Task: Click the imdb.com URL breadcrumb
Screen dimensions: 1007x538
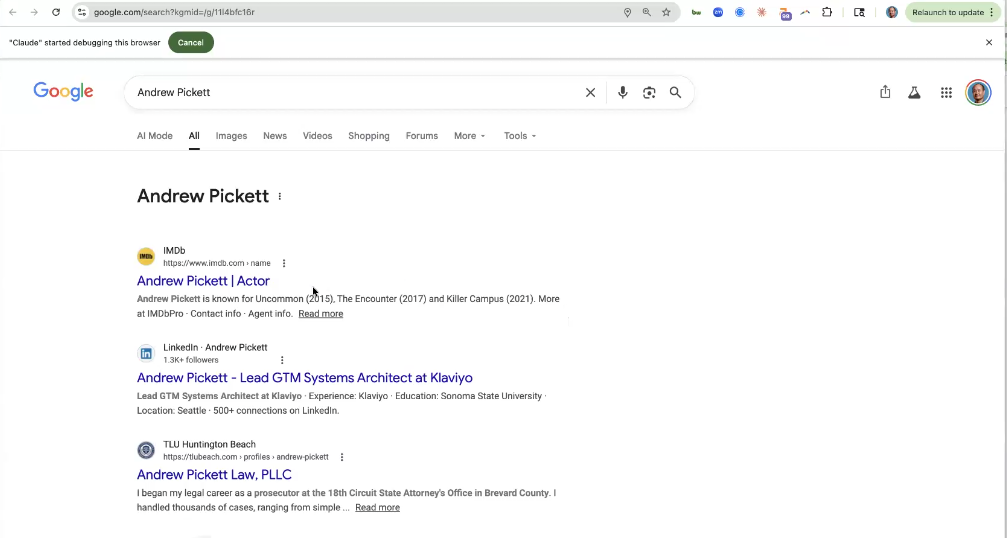Action: click(x=216, y=263)
